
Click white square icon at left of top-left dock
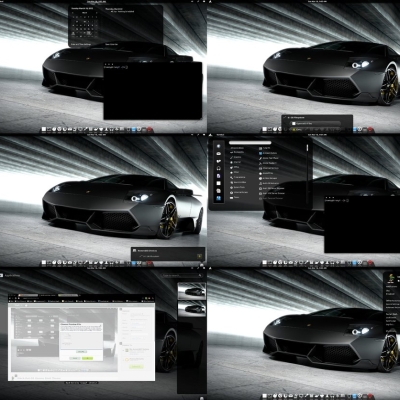coord(44,129)
